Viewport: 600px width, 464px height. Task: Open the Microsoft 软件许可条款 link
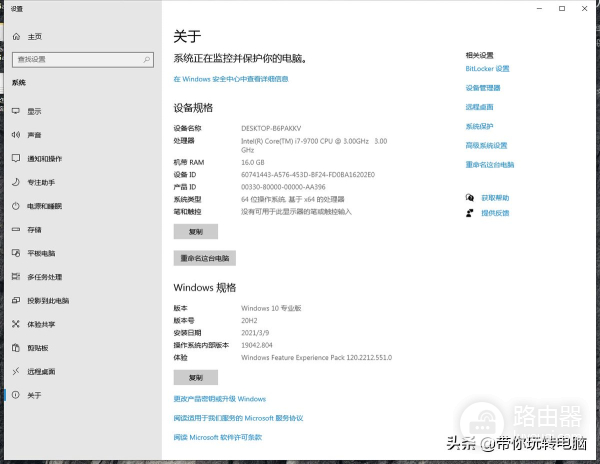click(x=217, y=437)
